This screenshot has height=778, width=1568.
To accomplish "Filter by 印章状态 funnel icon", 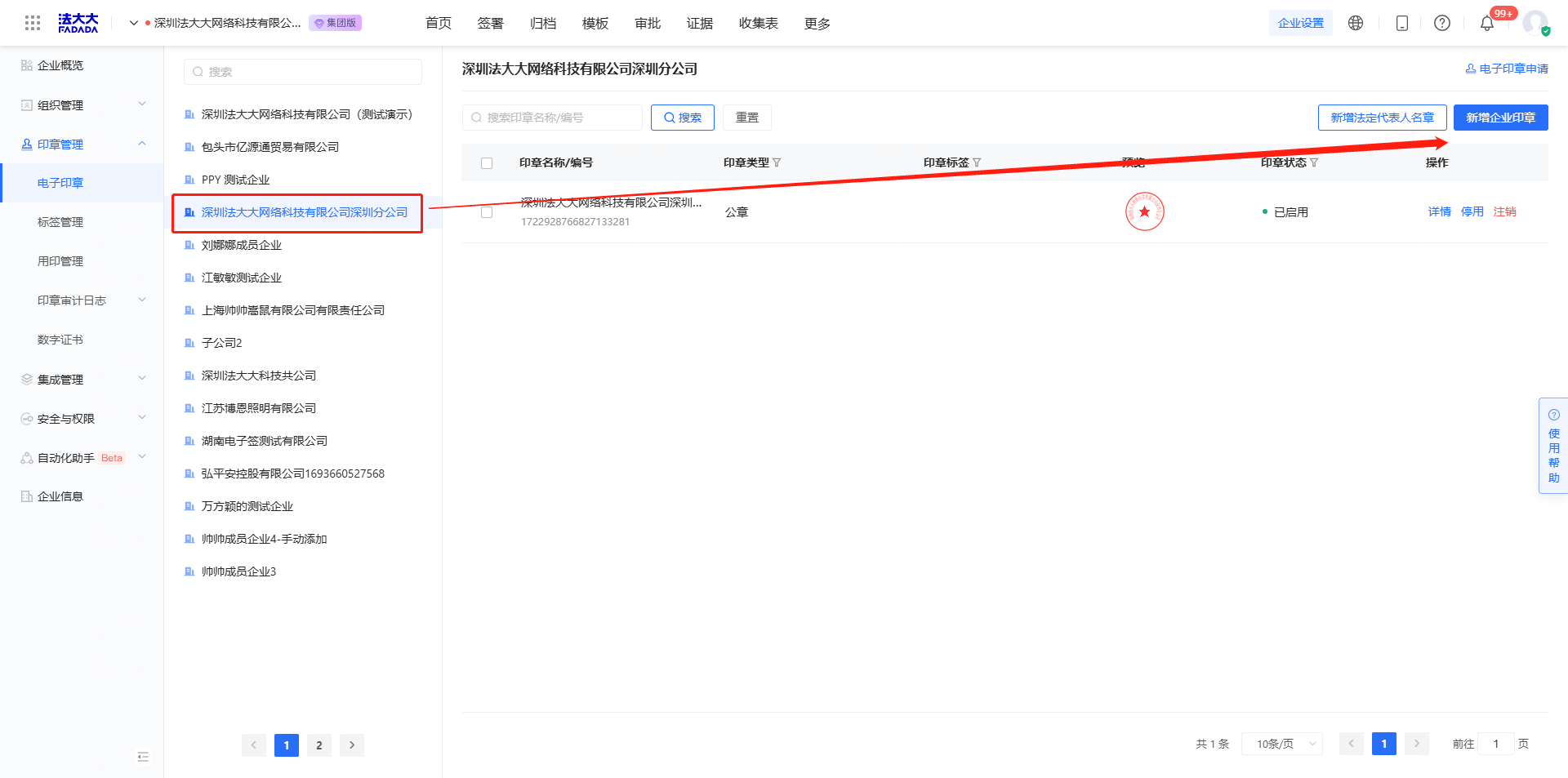I will 1314,162.
